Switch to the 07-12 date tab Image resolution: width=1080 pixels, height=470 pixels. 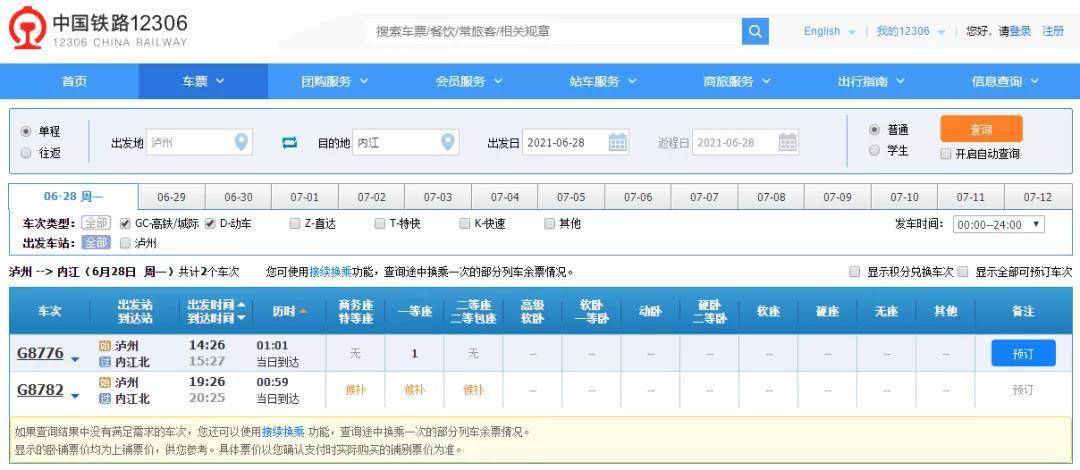[1038, 197]
